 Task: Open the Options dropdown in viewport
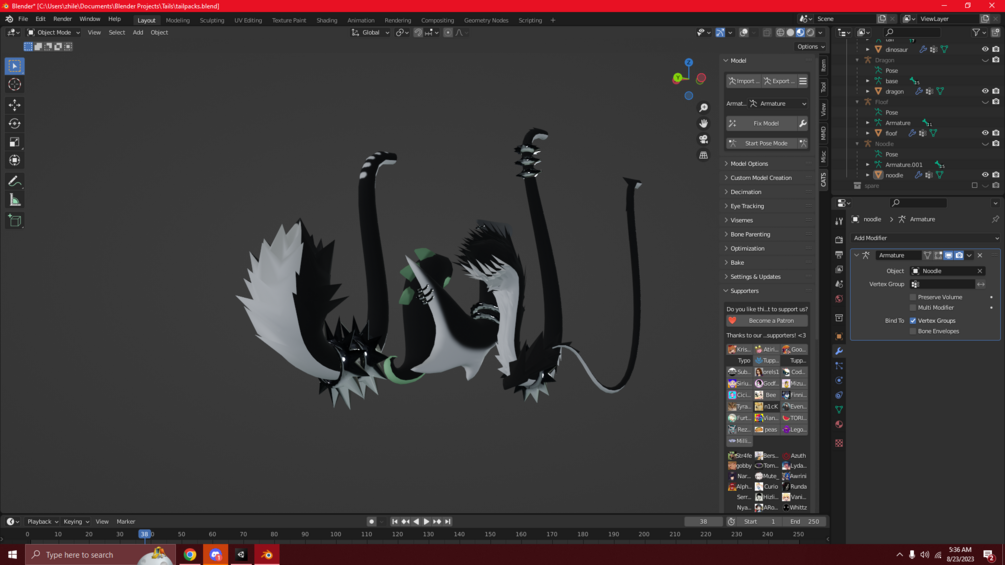(811, 46)
